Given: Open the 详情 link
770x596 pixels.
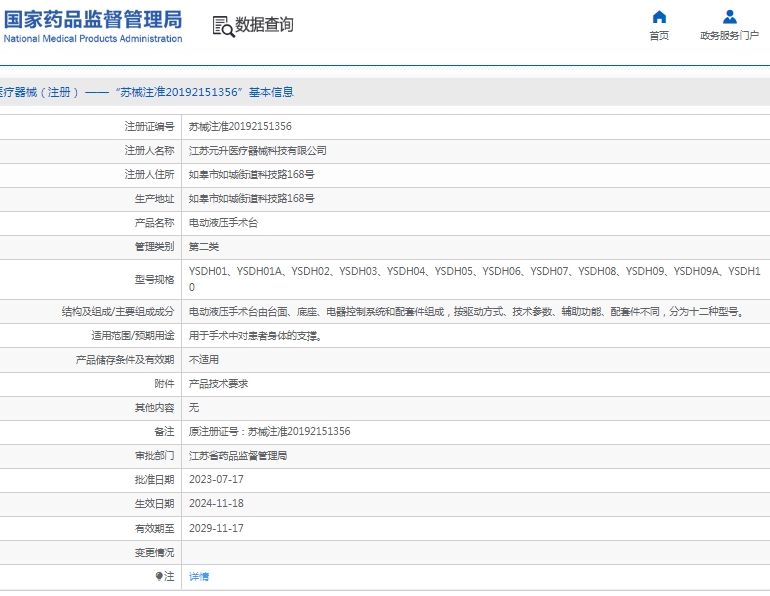Looking at the screenshot, I should point(199,577).
